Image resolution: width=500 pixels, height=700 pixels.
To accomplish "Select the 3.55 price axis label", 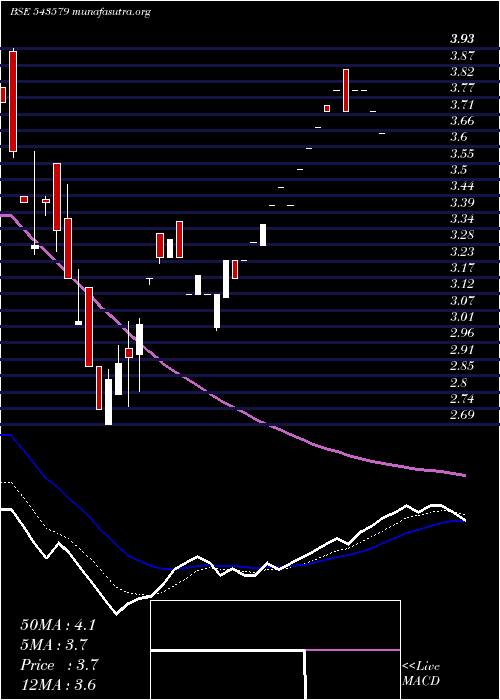I will coord(462,154).
